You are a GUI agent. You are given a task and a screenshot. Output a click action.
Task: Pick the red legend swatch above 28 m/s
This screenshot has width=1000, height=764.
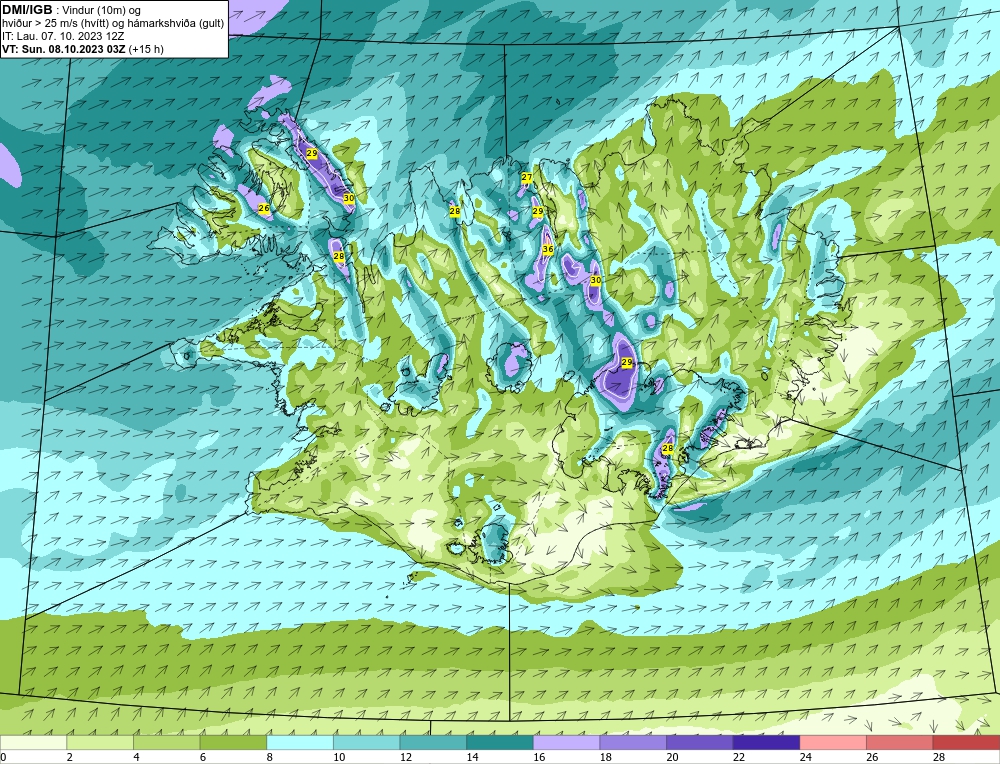click(x=966, y=742)
